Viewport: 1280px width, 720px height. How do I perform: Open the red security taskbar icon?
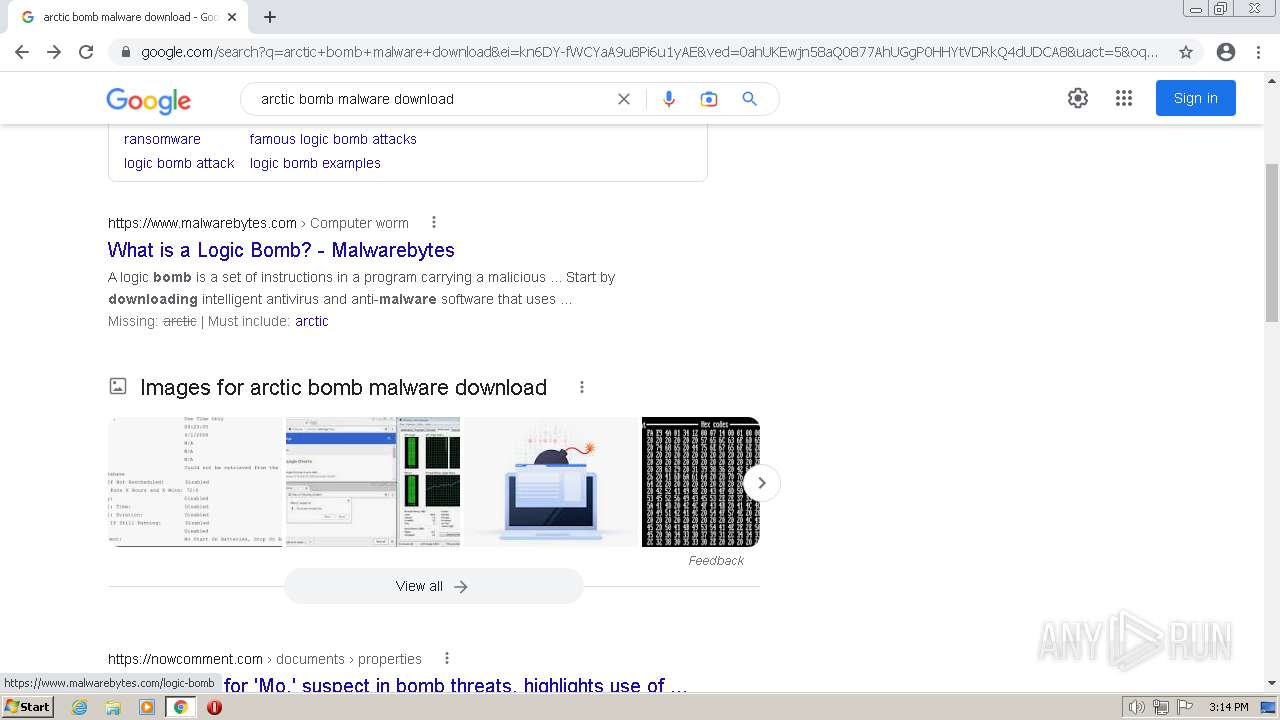(x=214, y=707)
